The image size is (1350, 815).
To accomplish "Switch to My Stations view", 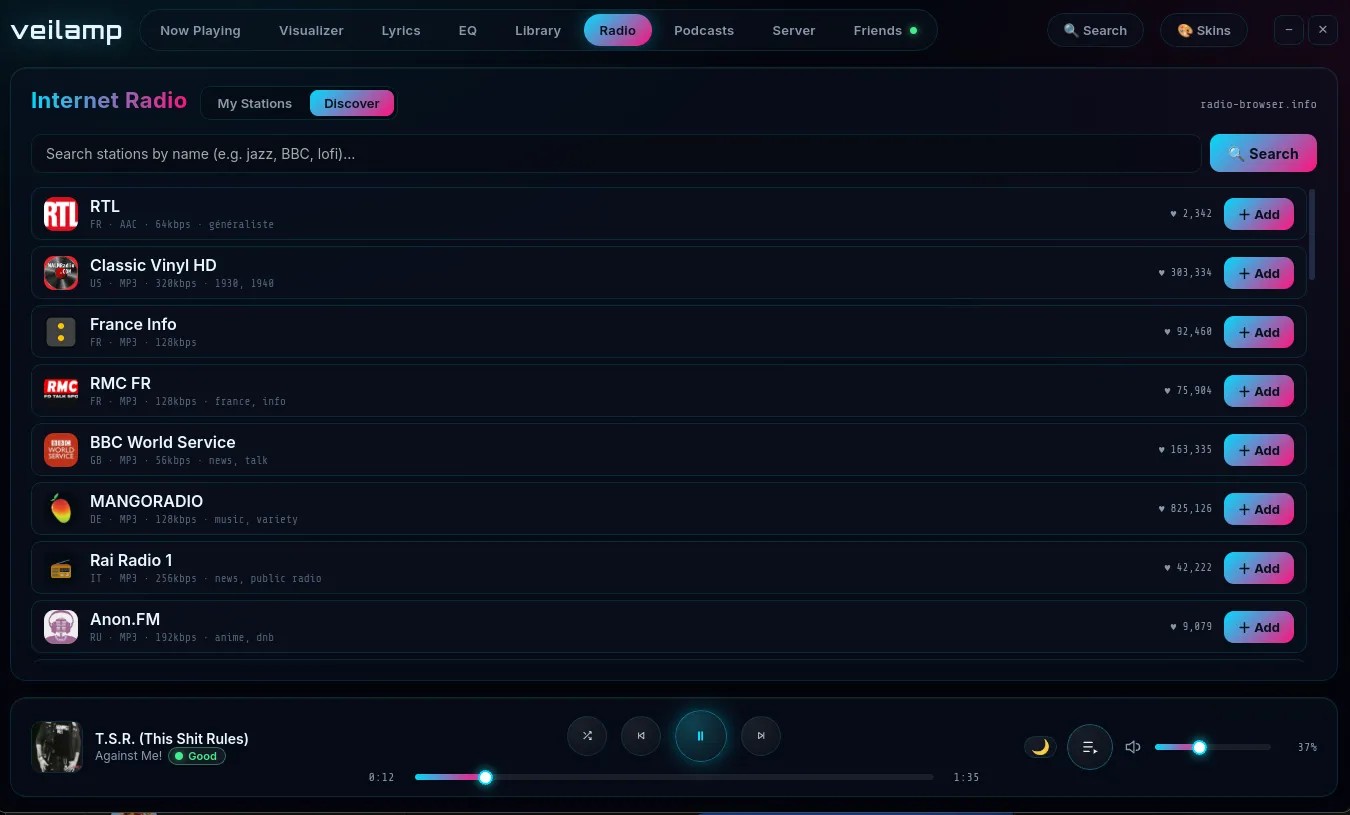I will [255, 103].
